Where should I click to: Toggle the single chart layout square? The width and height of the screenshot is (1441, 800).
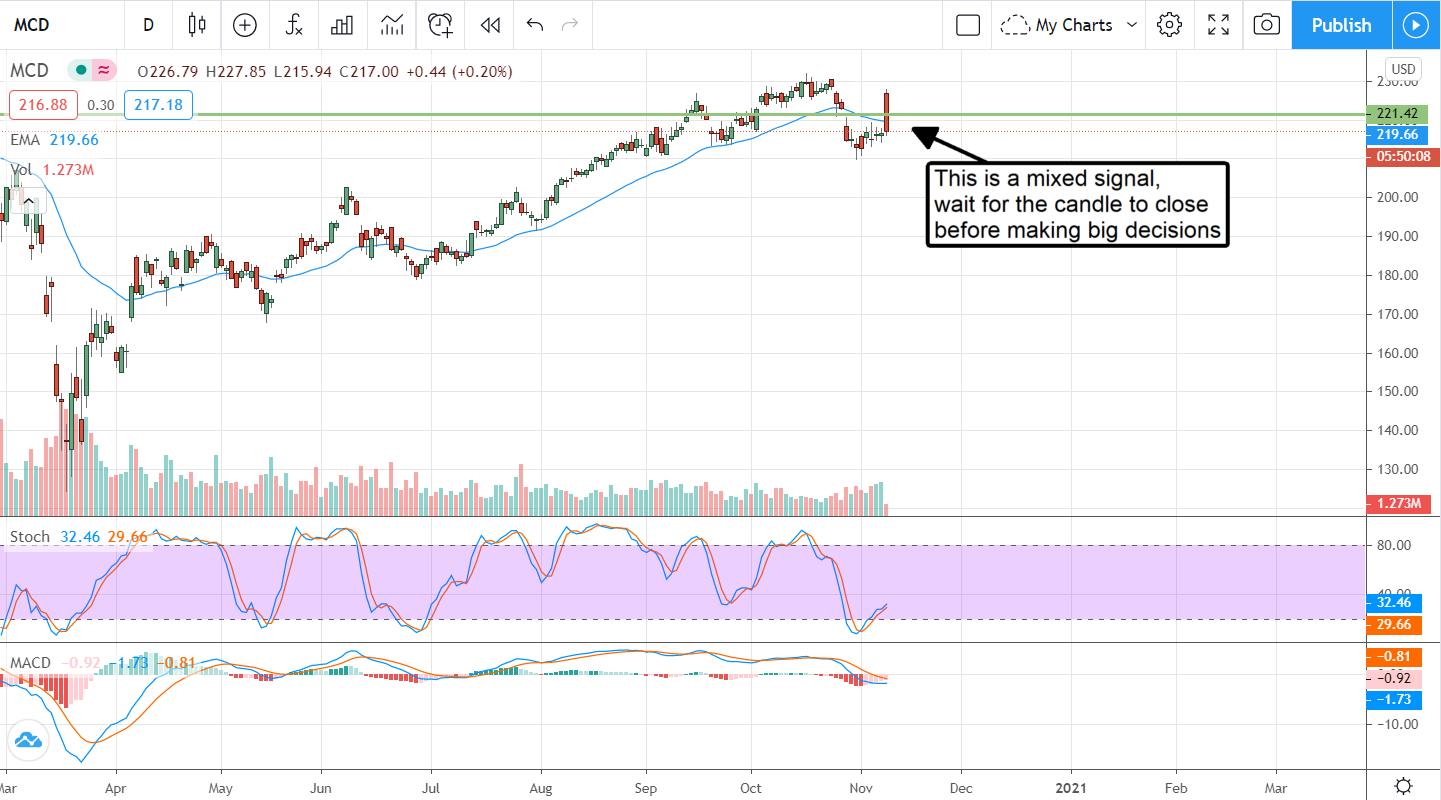point(967,25)
